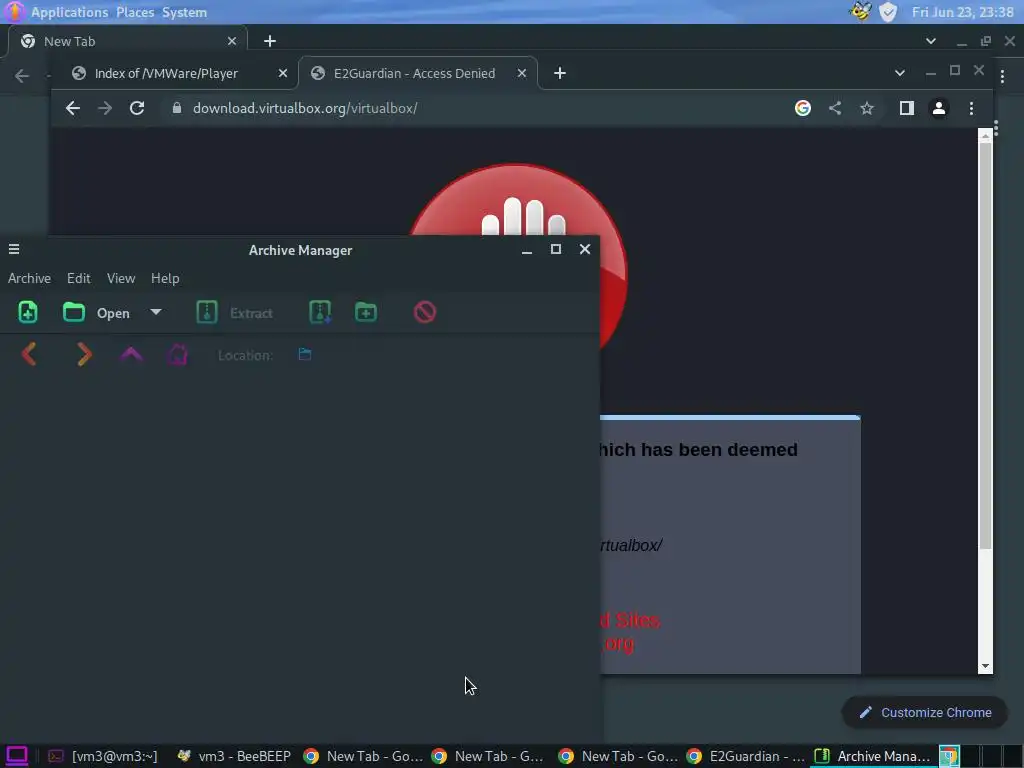
Task: Open the Chrome profile avatar menu
Action: tap(939, 108)
